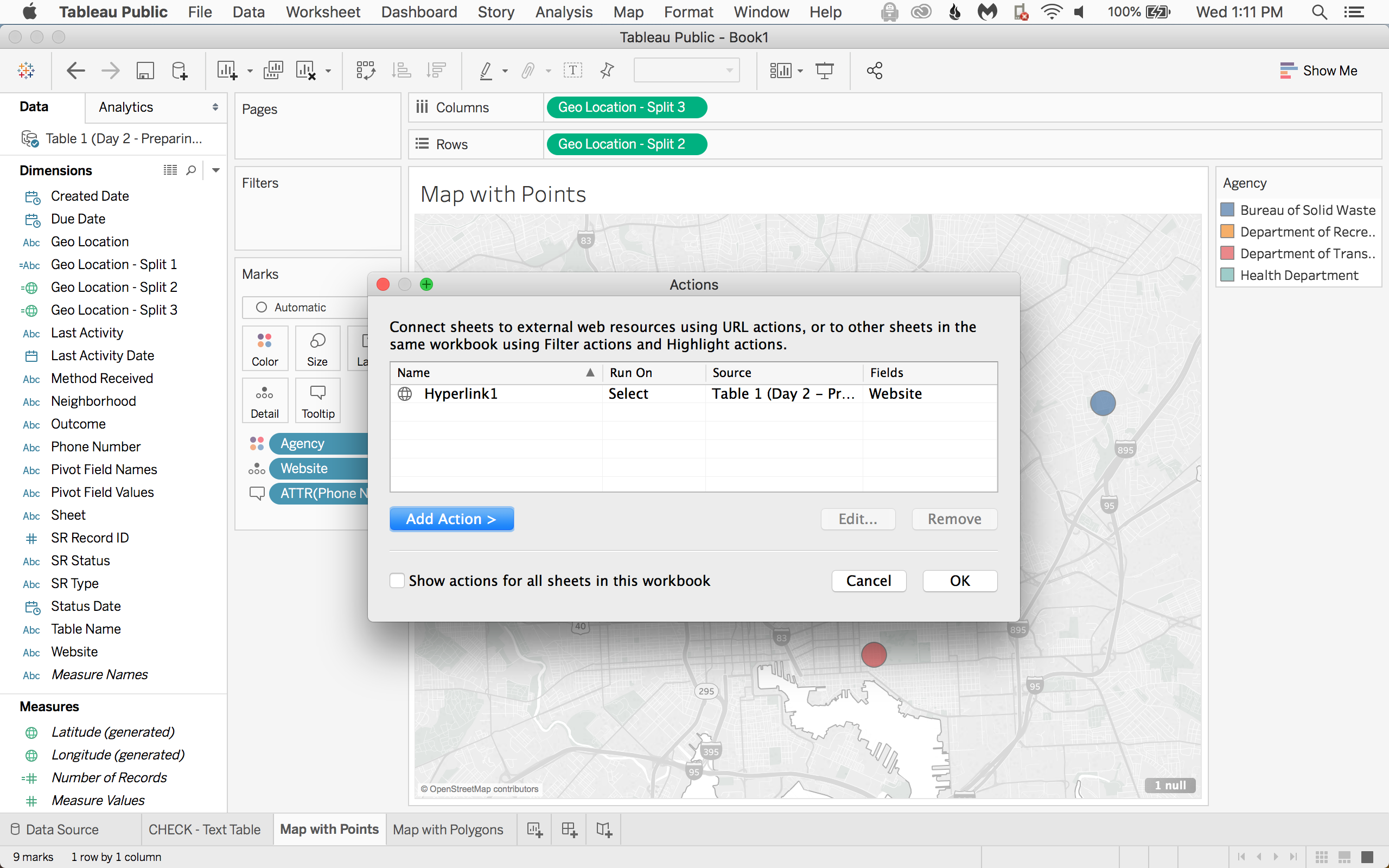Click the Fix Axes pin icon

coord(607,71)
